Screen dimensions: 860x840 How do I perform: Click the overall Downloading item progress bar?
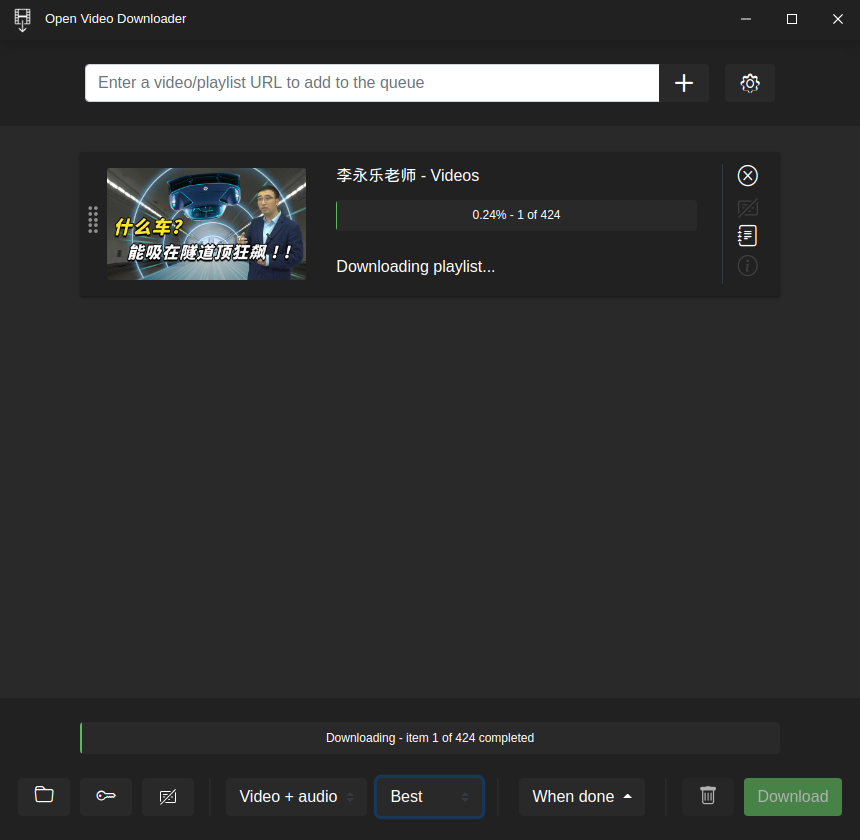pos(430,737)
